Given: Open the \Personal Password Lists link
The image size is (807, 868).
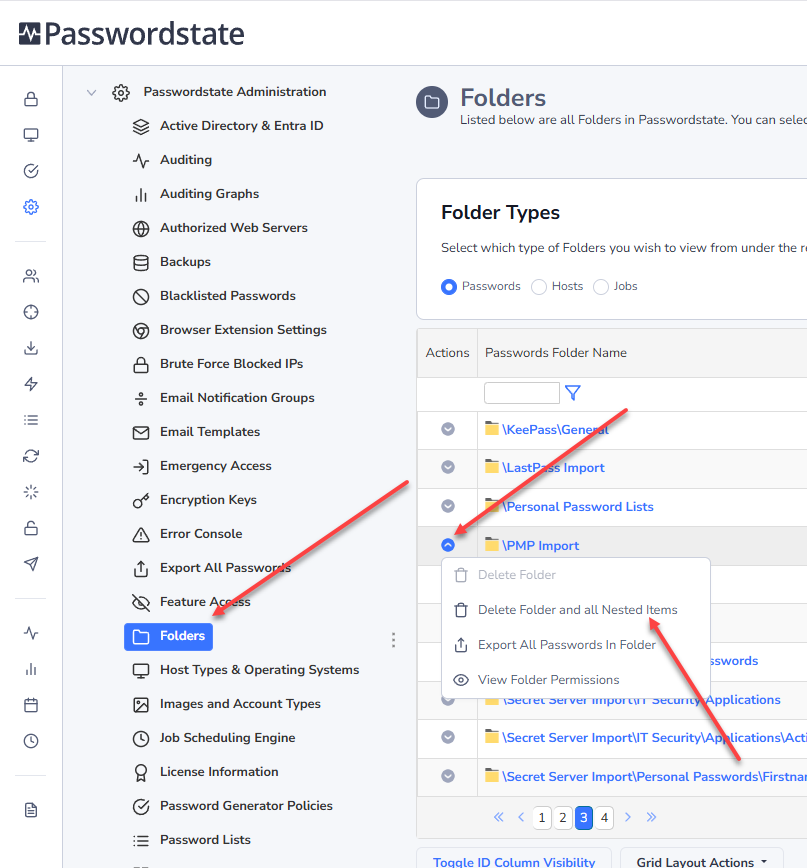Looking at the screenshot, I should pos(578,507).
